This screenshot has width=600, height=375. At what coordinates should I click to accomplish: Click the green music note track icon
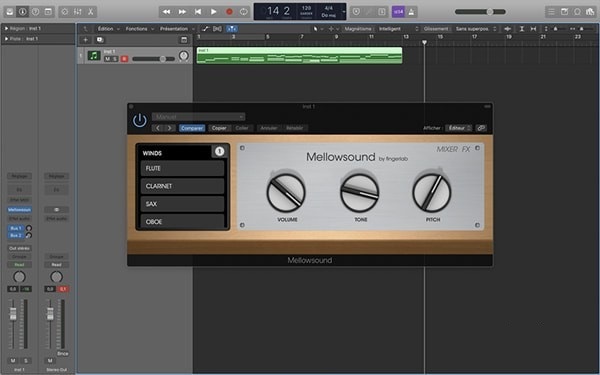(94, 56)
